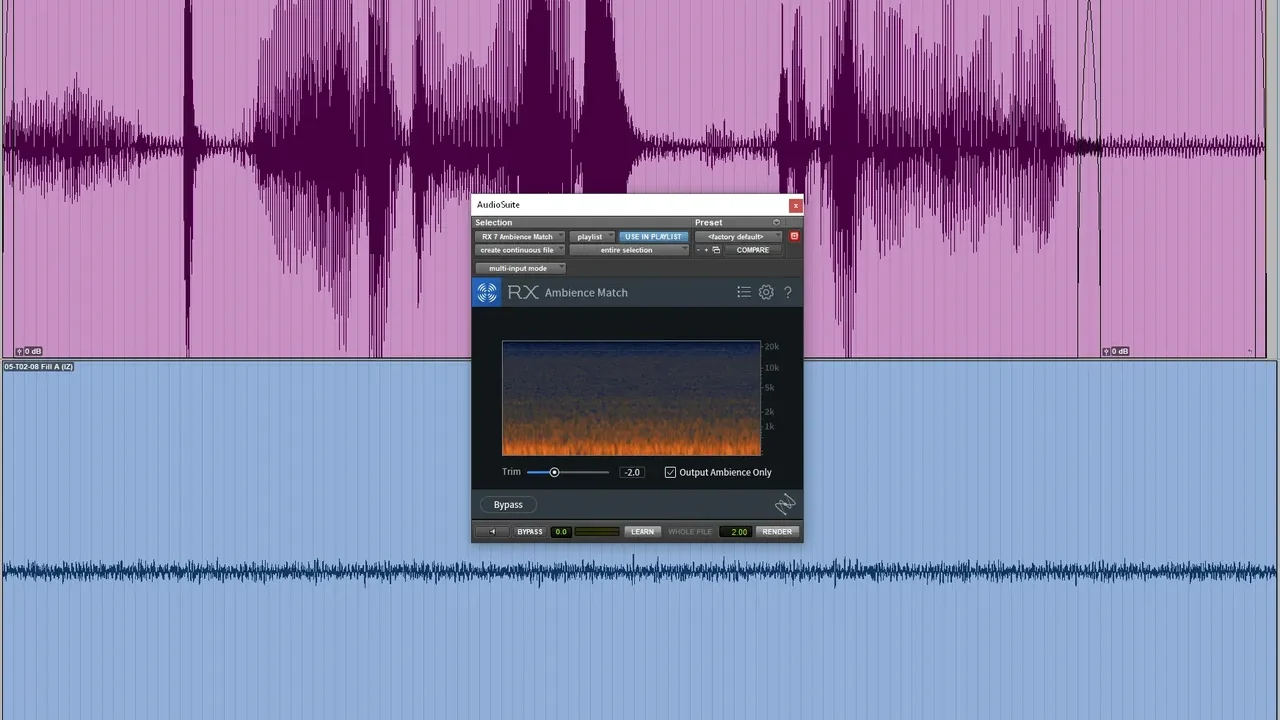Open the entire selection dropdown
The height and width of the screenshot is (720, 1280).
click(x=629, y=250)
